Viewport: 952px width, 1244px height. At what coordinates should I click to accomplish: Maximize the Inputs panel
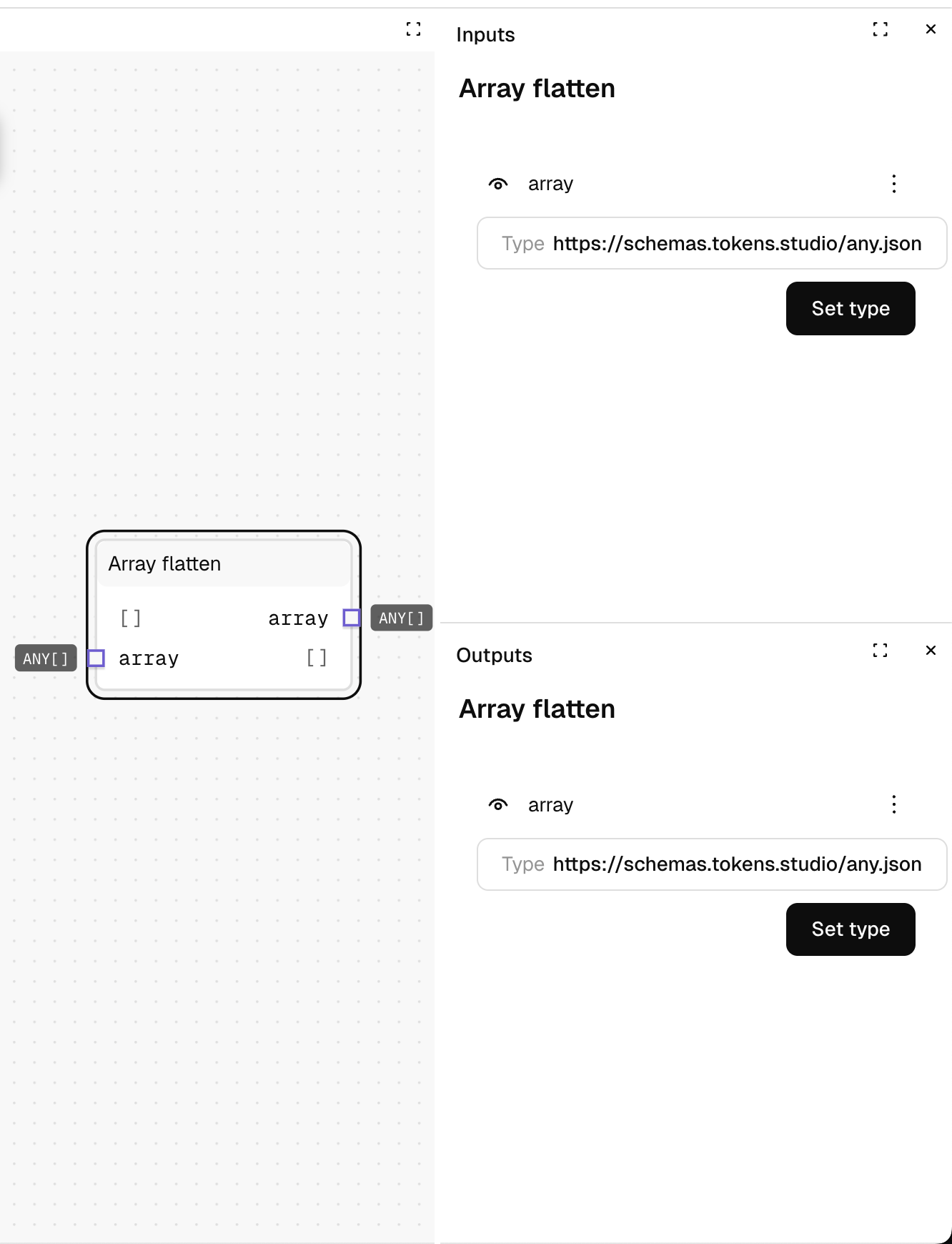[881, 29]
